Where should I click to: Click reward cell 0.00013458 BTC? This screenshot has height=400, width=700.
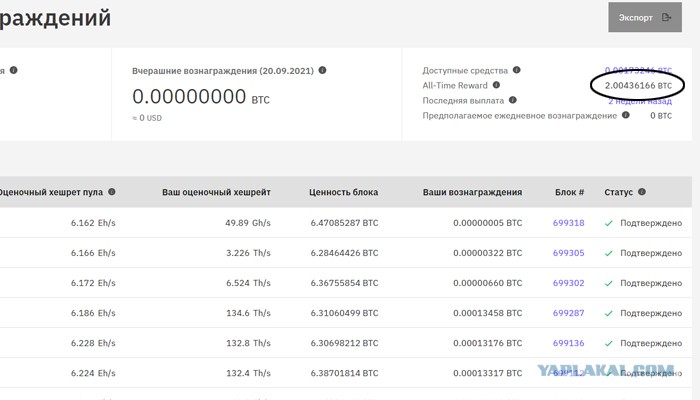click(x=488, y=313)
